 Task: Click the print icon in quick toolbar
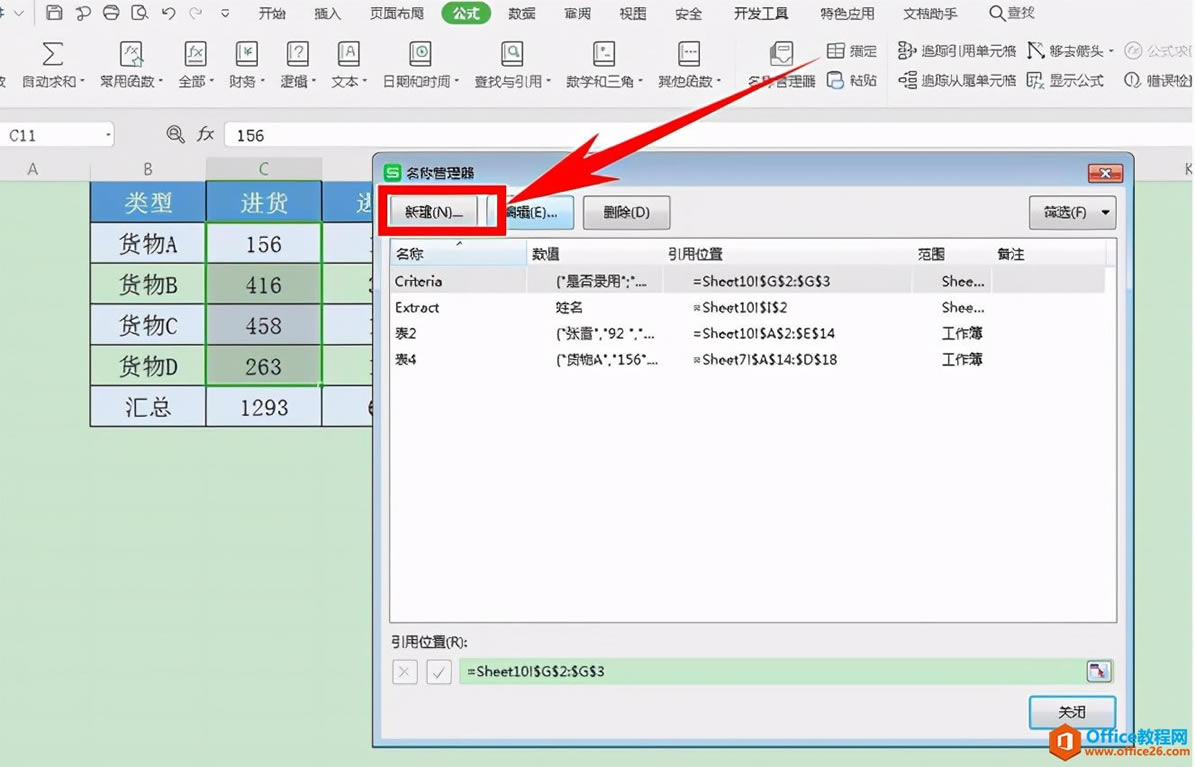(x=111, y=13)
